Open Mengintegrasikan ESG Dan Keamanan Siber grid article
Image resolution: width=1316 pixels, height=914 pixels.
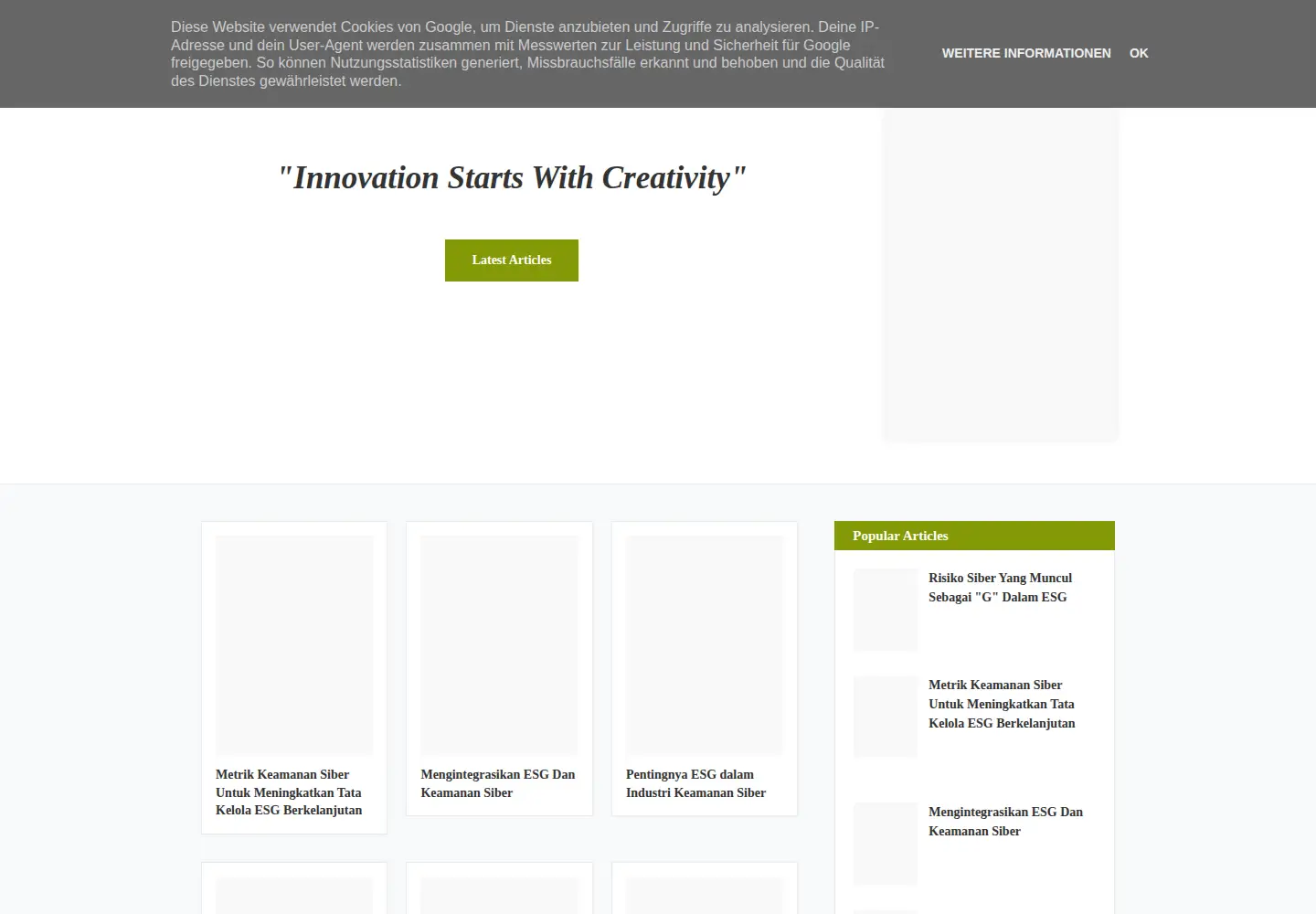(x=498, y=783)
